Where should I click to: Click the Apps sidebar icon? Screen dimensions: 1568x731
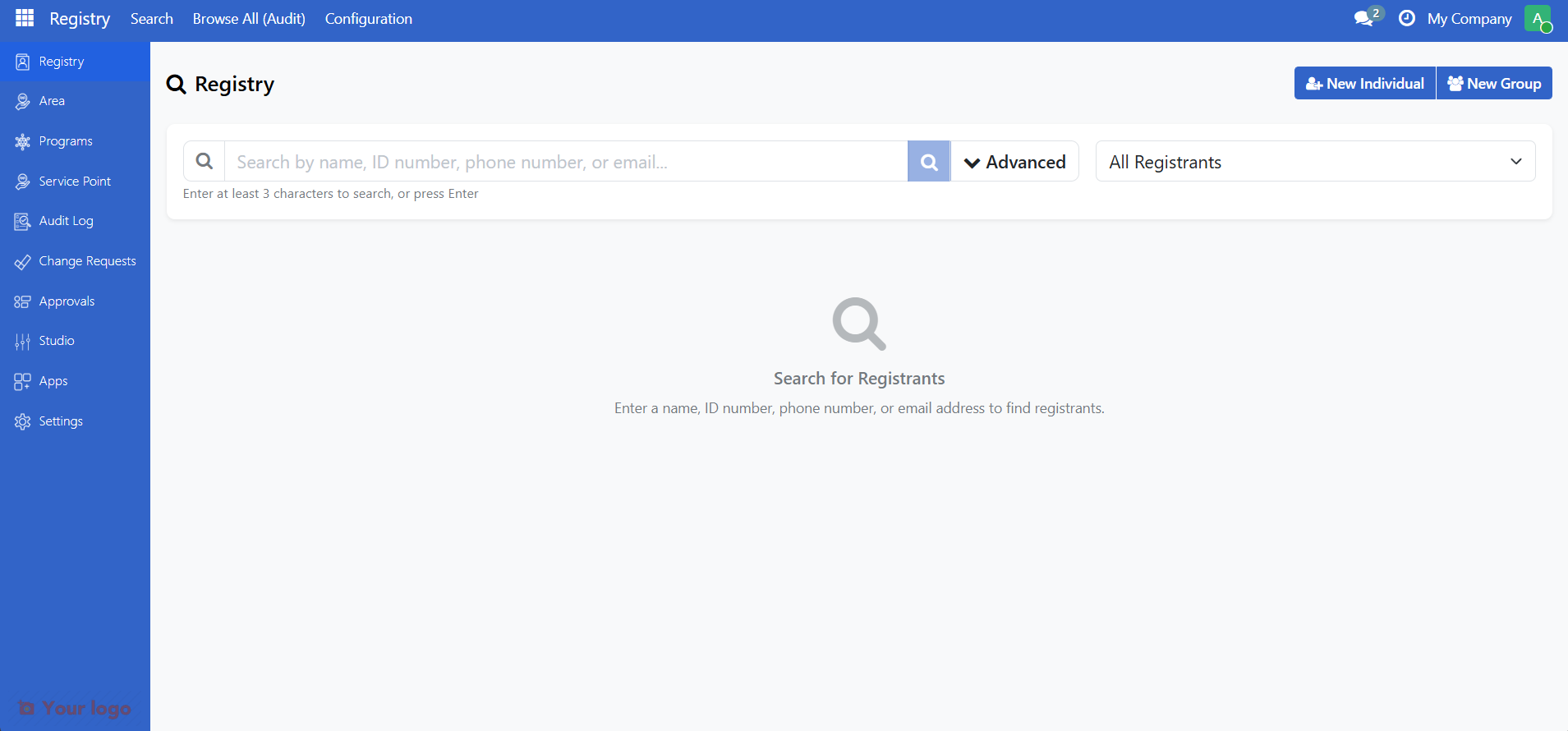[x=23, y=381]
